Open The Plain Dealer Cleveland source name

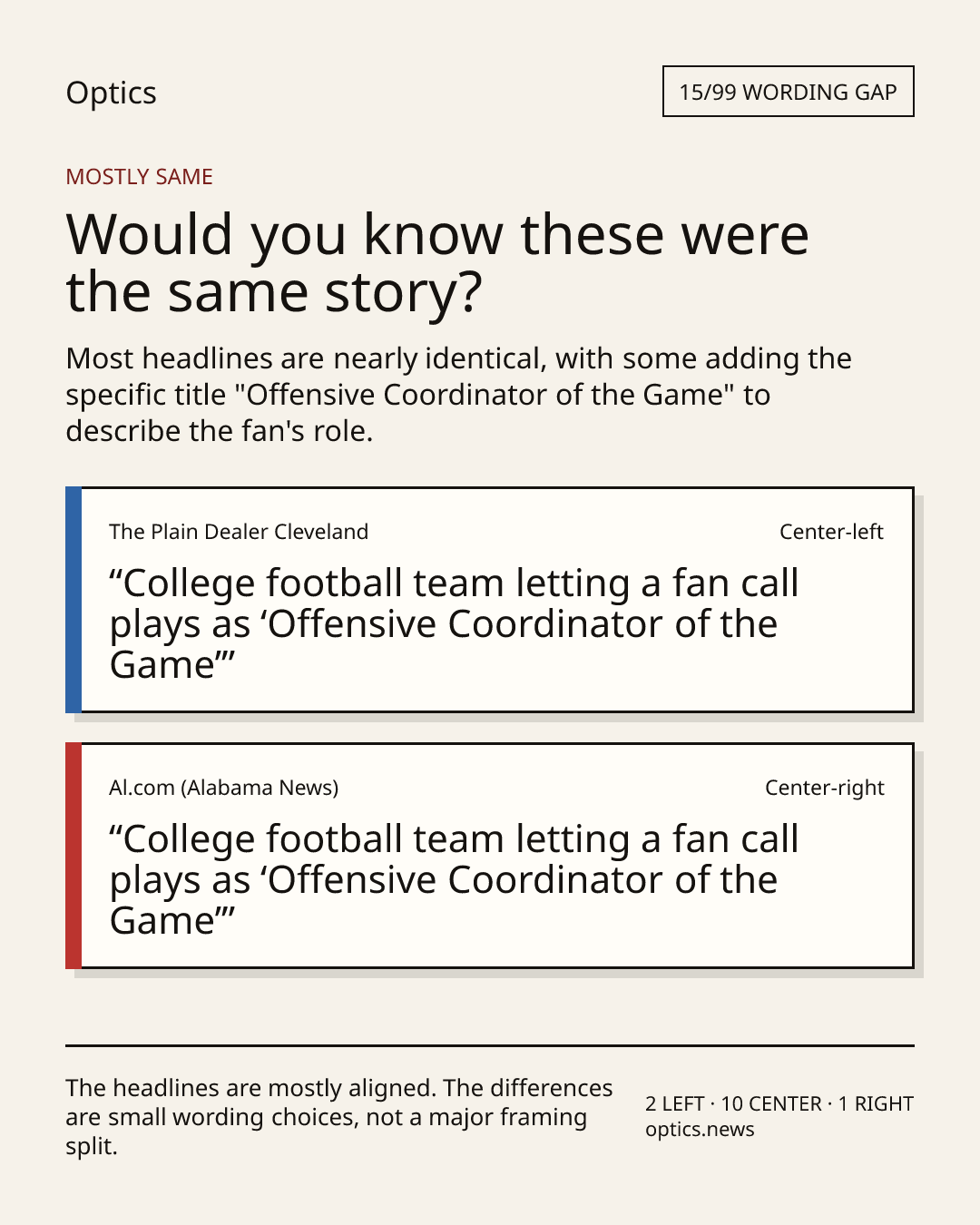coord(239,532)
